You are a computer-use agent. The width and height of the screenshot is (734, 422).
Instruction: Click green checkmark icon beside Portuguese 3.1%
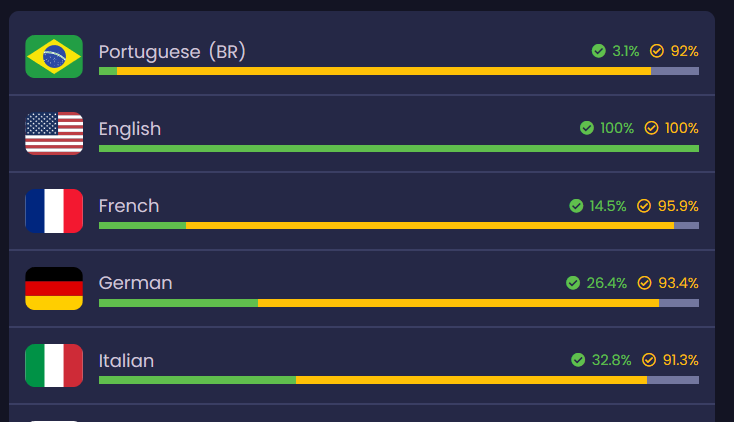(598, 51)
